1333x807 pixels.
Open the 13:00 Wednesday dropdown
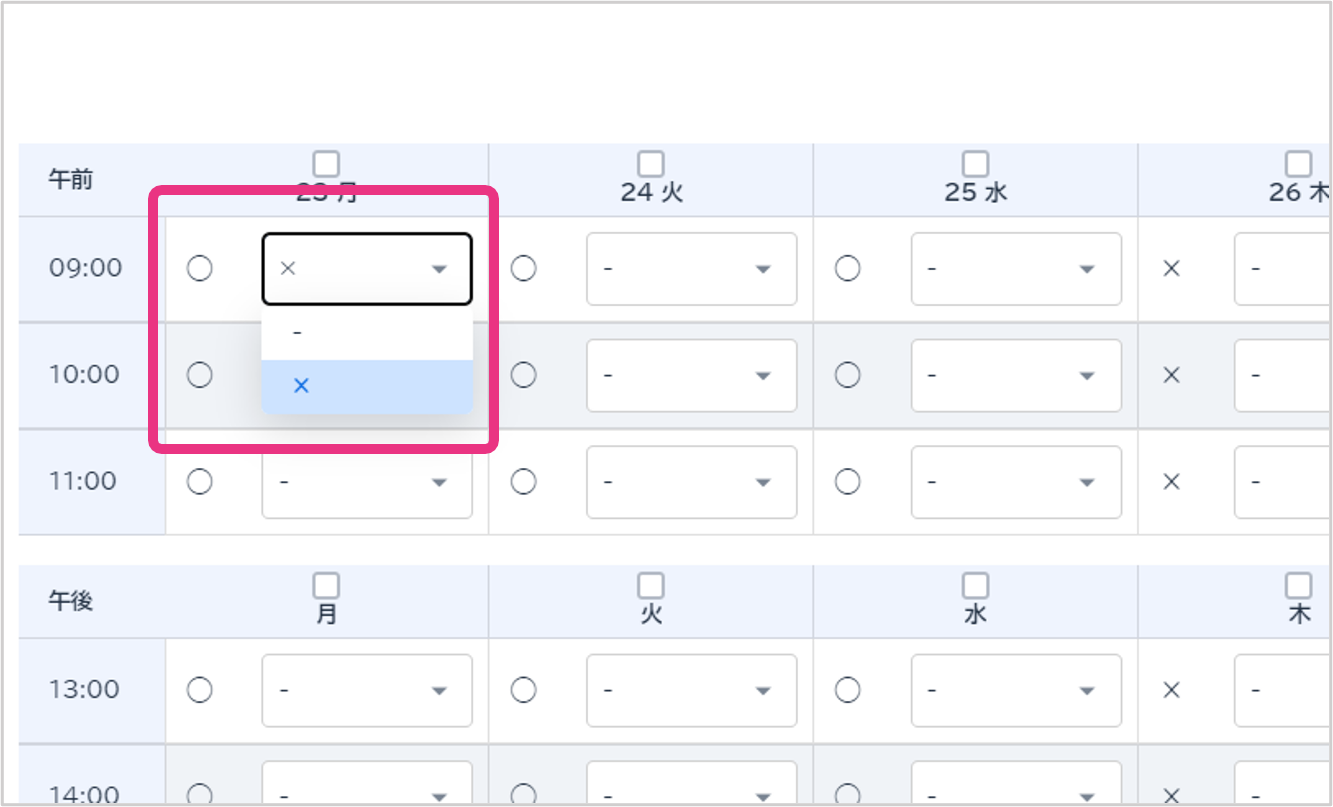1015,690
